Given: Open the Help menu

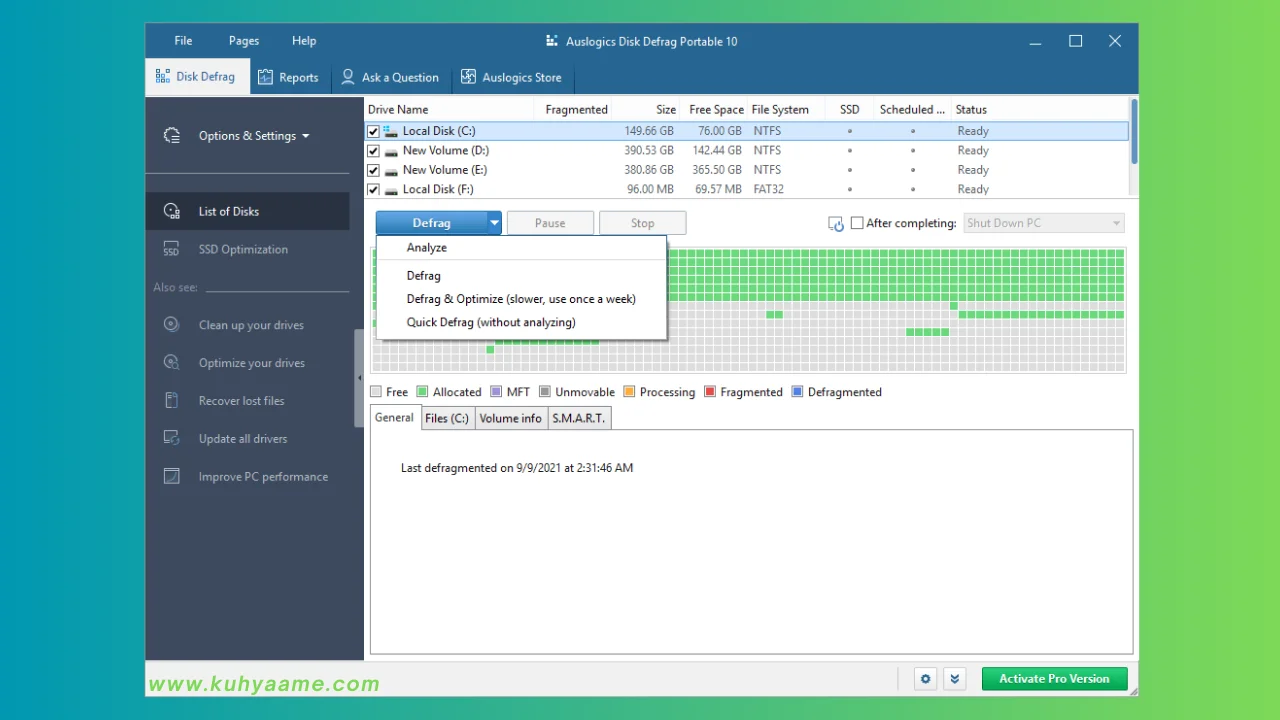Looking at the screenshot, I should (304, 41).
